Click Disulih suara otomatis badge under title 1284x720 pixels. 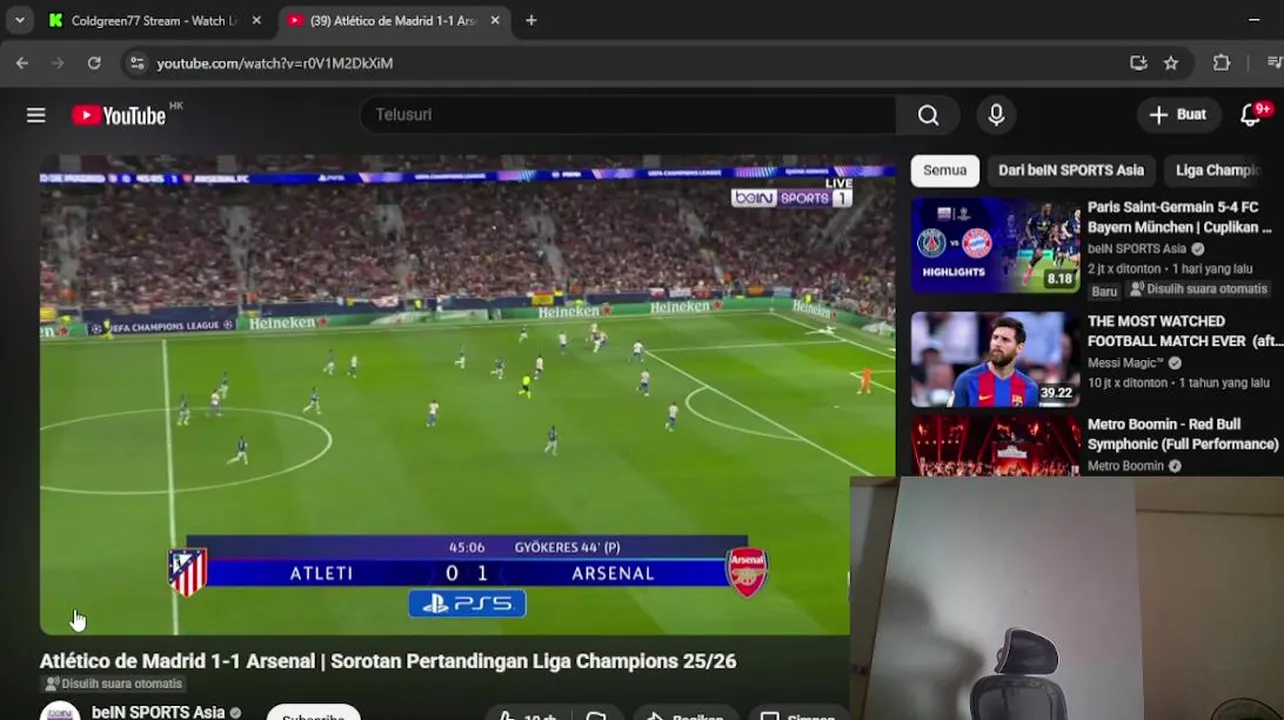pos(113,684)
